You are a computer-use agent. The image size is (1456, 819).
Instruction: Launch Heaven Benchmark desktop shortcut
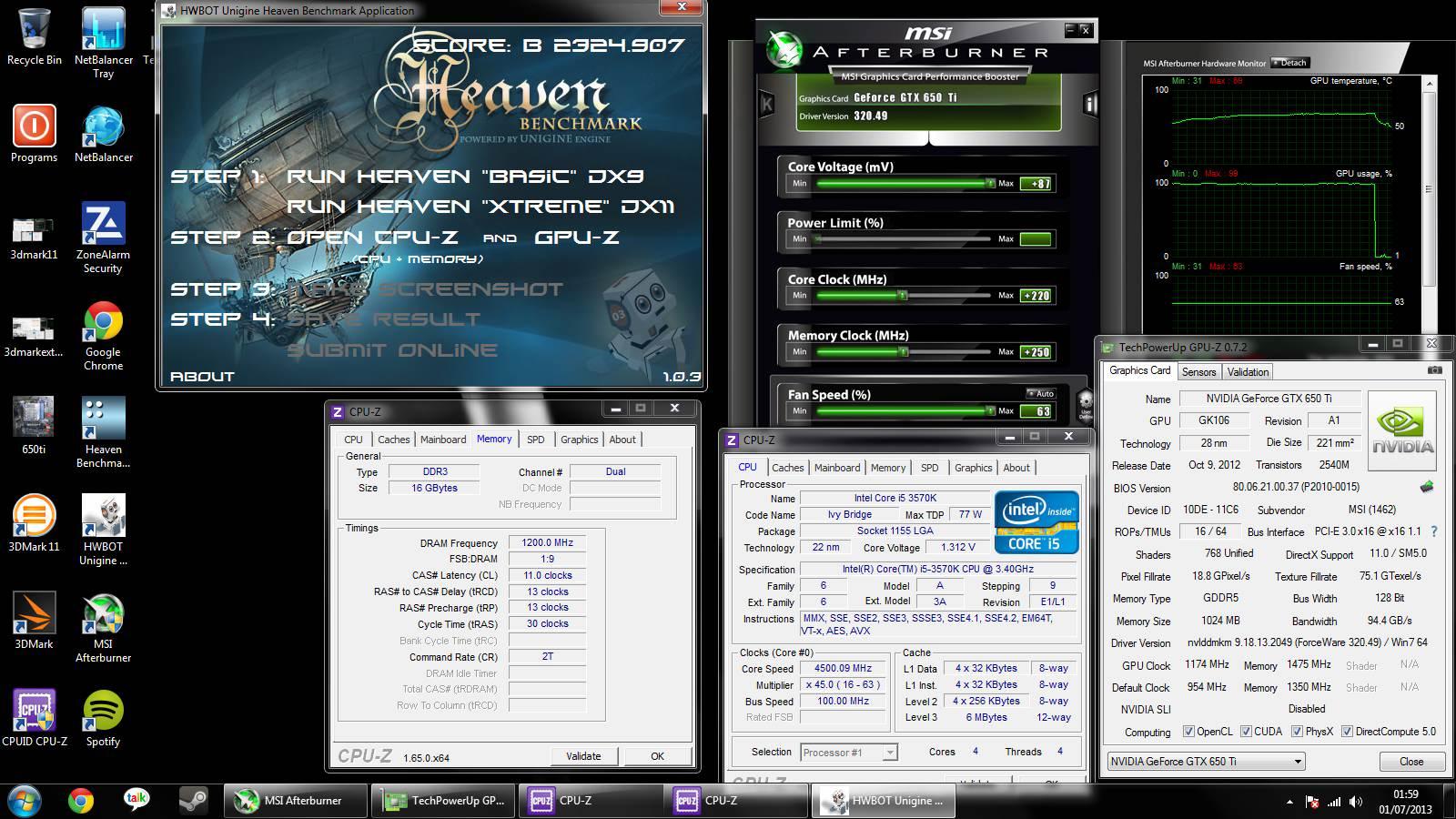[x=103, y=433]
